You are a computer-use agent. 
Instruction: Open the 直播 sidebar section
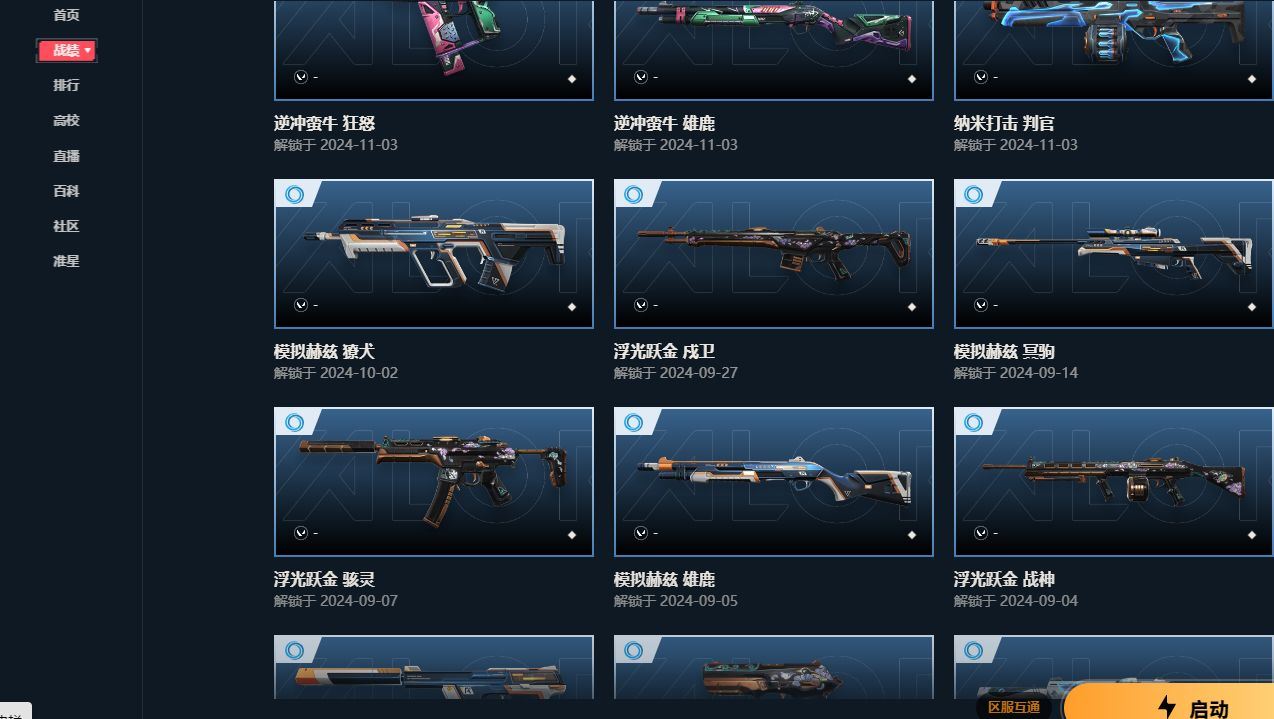pyautogui.click(x=66, y=156)
